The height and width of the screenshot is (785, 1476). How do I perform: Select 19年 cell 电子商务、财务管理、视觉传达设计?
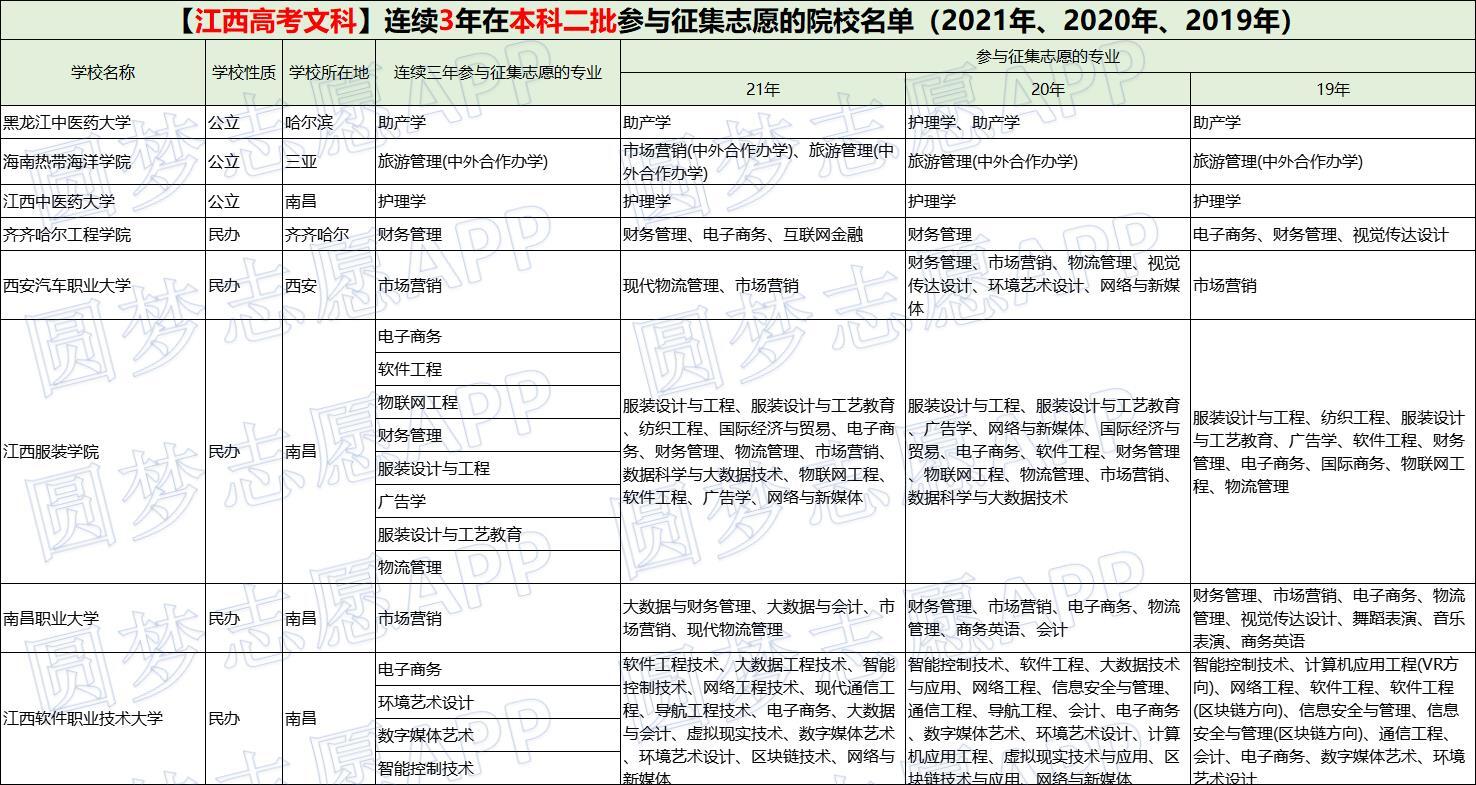click(1333, 234)
